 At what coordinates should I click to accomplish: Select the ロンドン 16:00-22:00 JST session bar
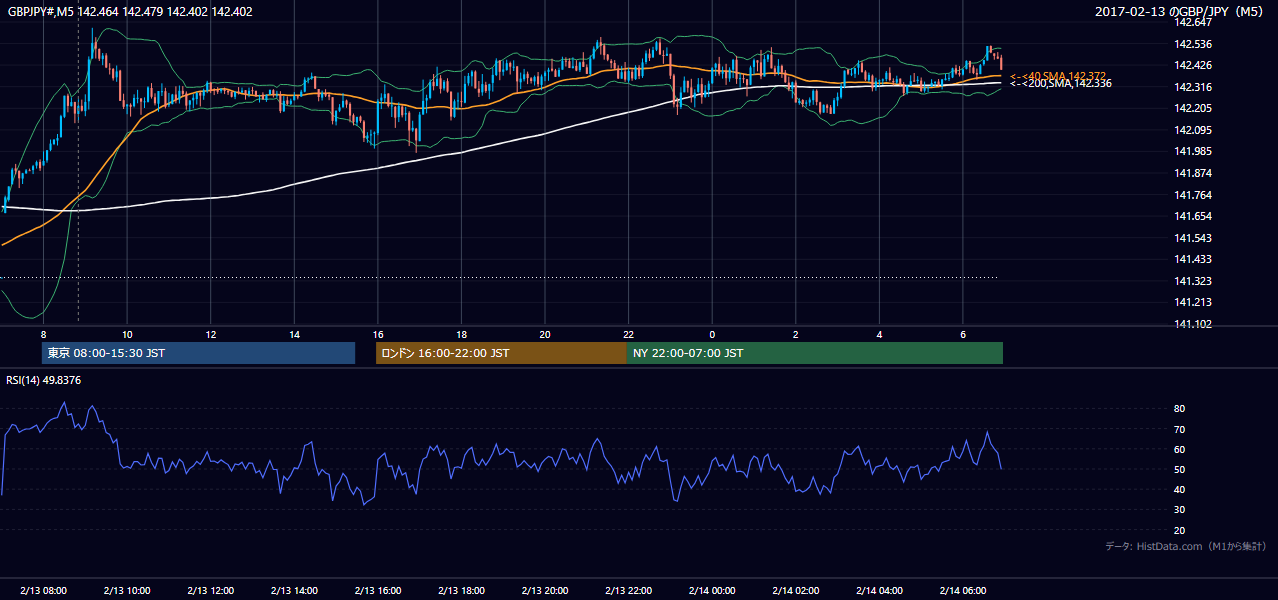(501, 353)
